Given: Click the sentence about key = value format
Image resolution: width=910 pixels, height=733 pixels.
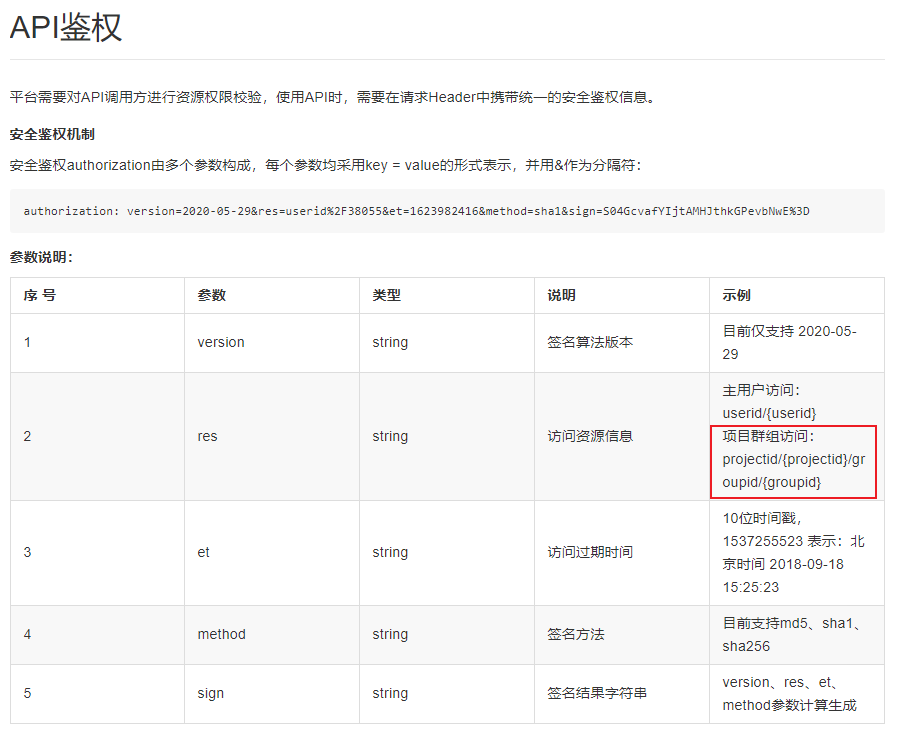Looking at the screenshot, I should (x=326, y=165).
